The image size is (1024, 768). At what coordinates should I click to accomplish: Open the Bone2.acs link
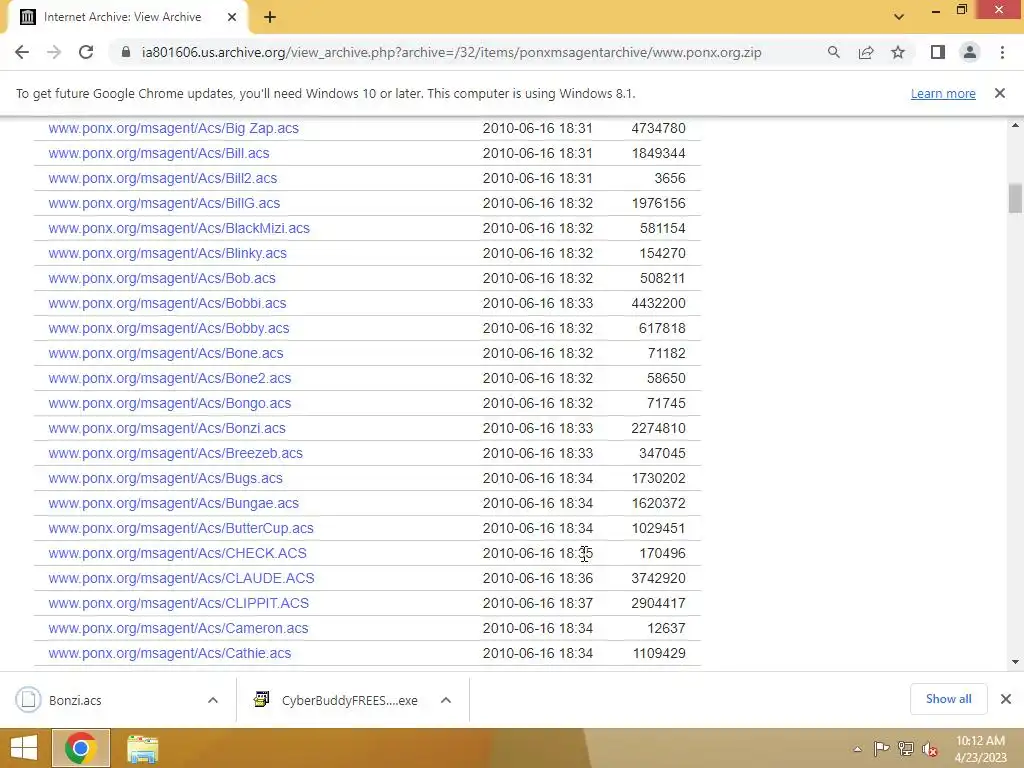click(x=170, y=378)
